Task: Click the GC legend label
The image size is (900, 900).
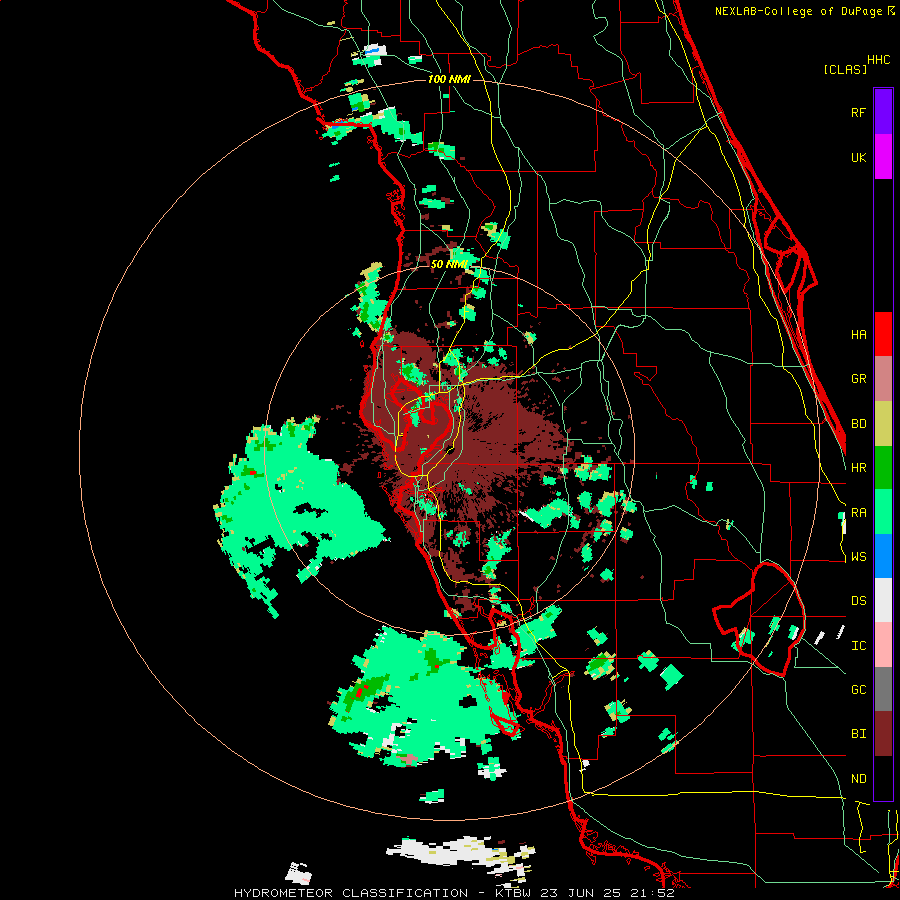Action: point(858,690)
